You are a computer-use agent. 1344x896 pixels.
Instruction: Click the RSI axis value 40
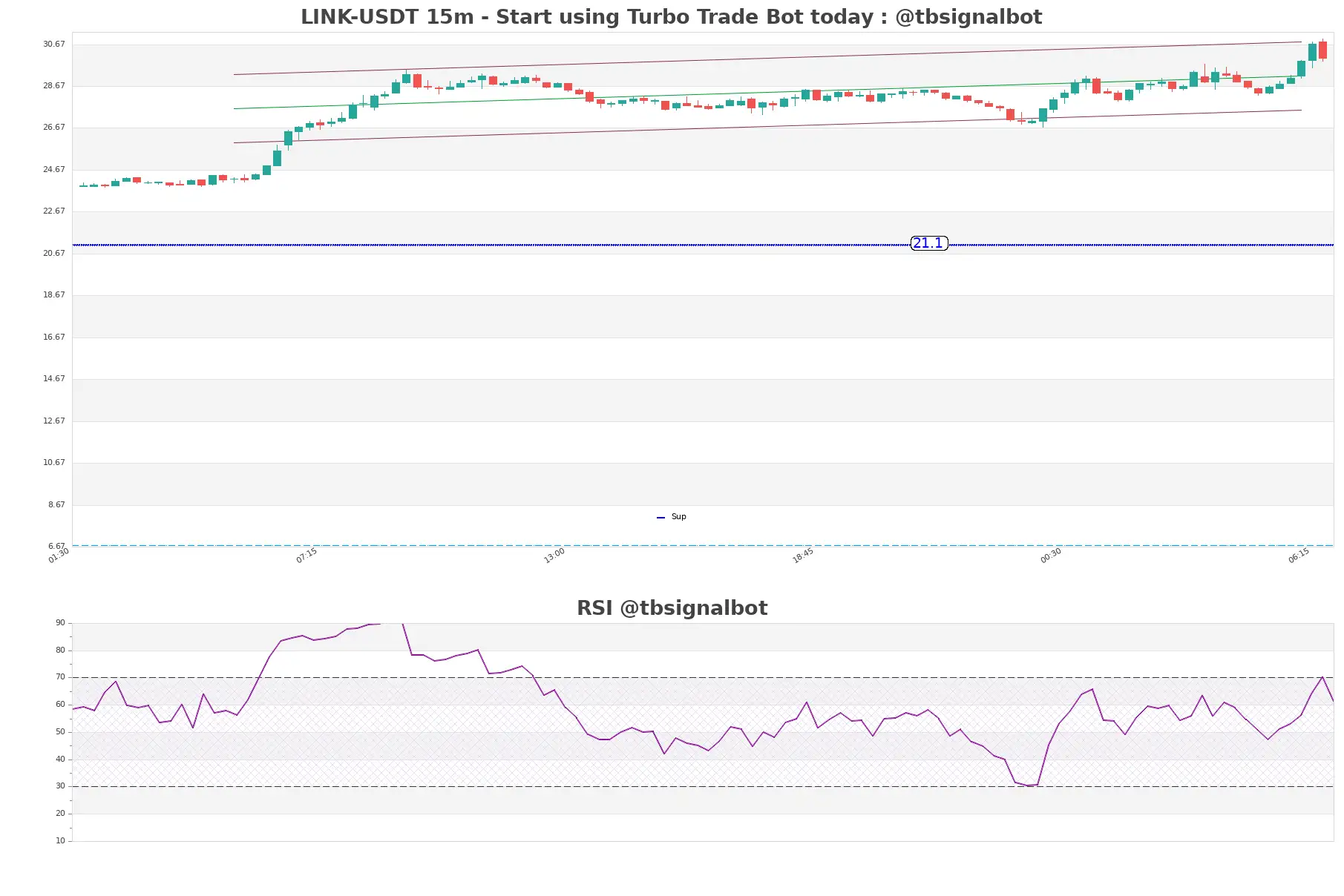pos(60,760)
